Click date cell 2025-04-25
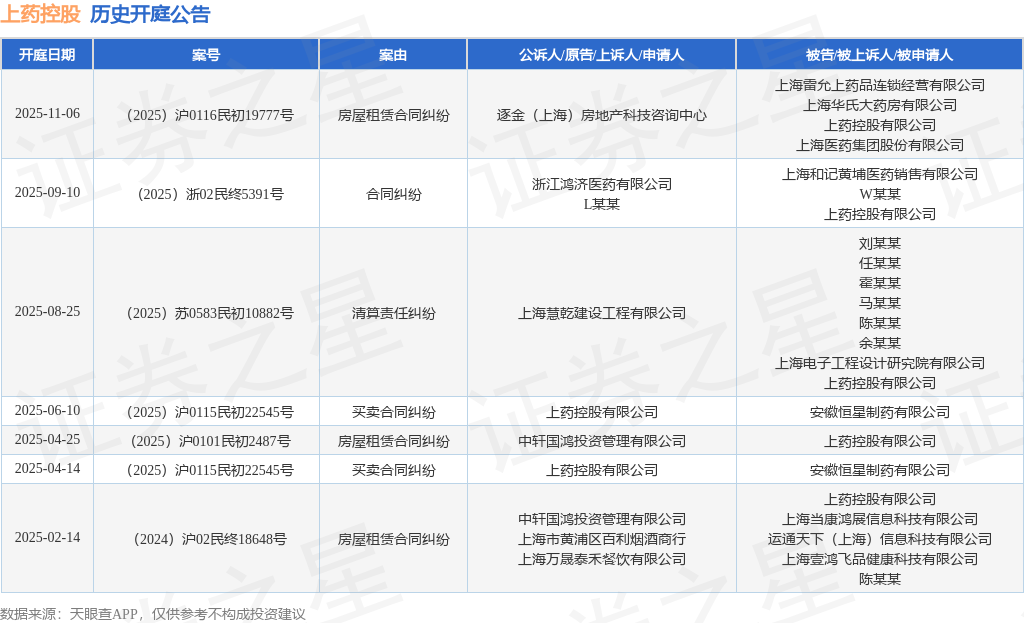The width and height of the screenshot is (1024, 623). 47,439
